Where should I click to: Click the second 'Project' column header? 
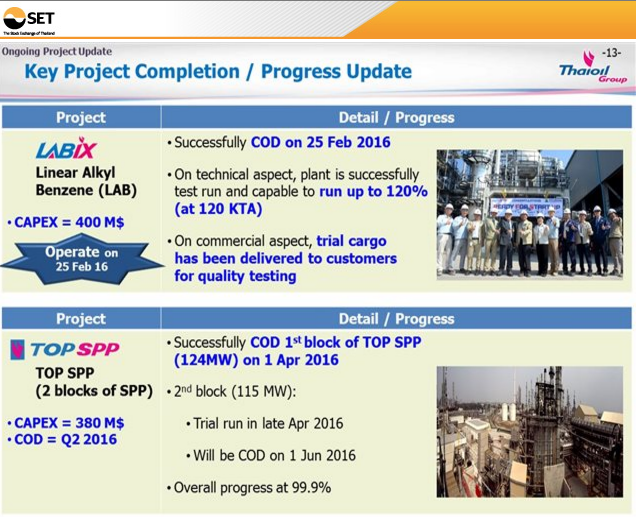point(81,319)
